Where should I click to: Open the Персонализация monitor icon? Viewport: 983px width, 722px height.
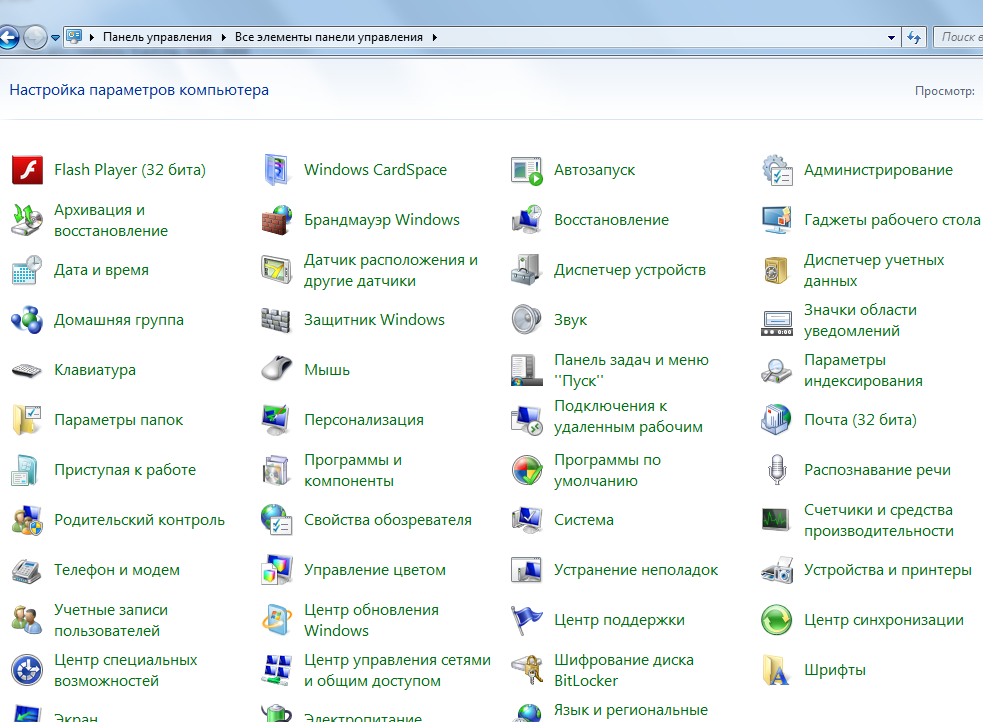coord(276,420)
